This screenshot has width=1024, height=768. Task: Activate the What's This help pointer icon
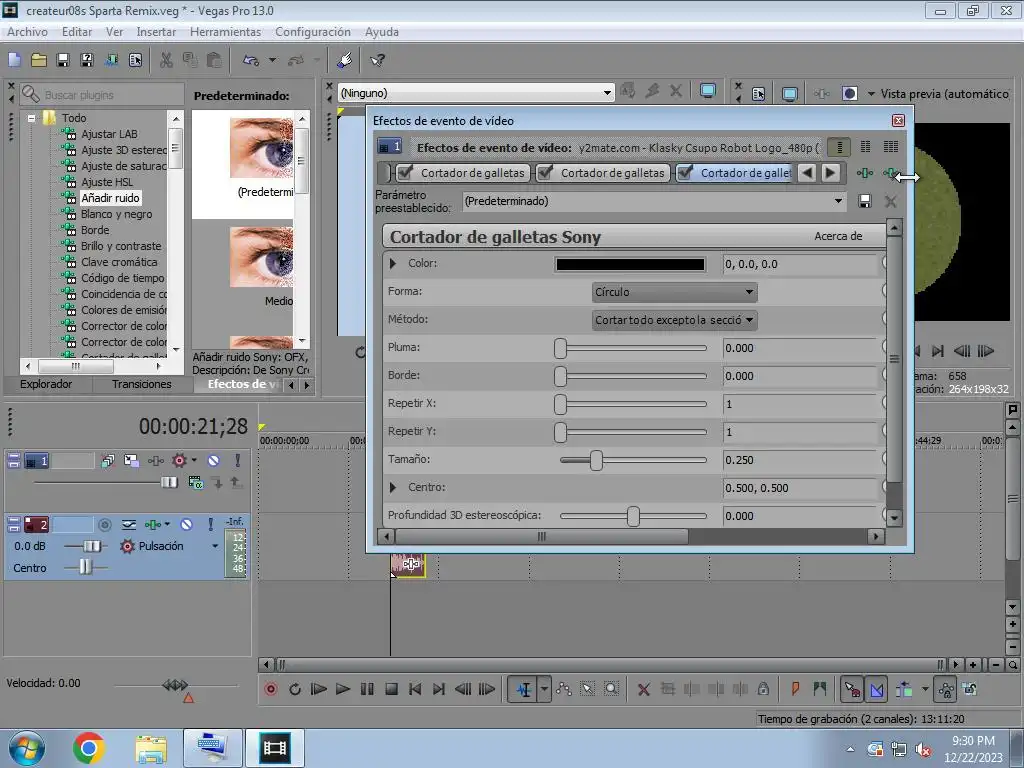[377, 60]
